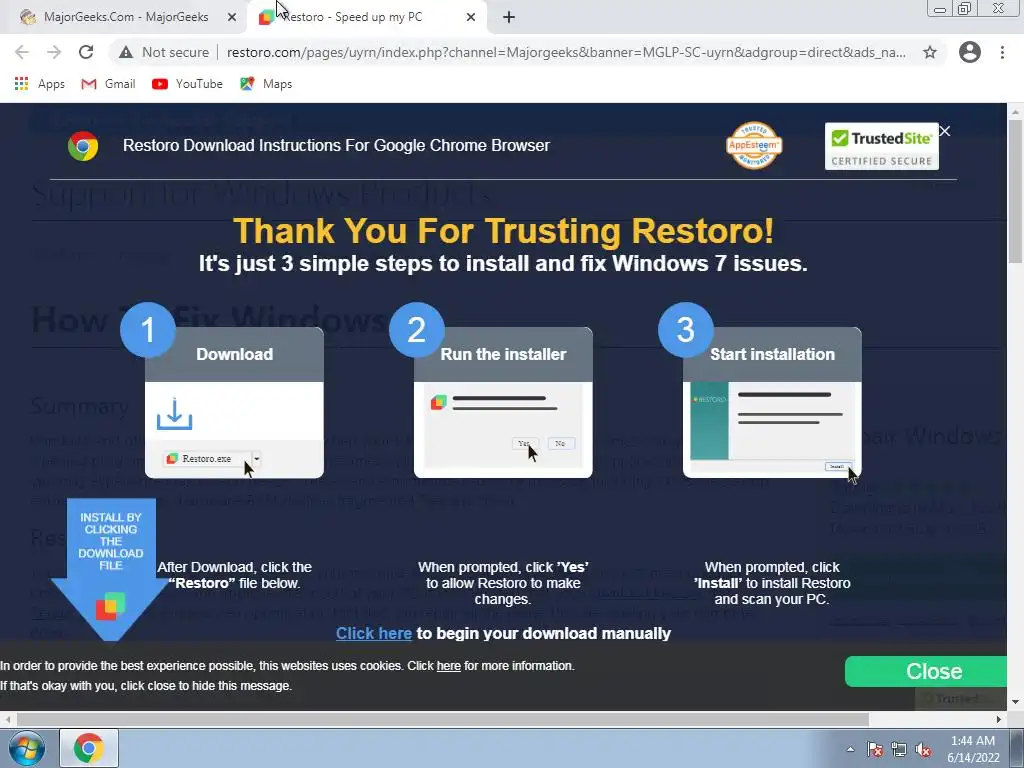This screenshot has height=768, width=1024.
Task: Open the network status tray icon
Action: (899, 749)
